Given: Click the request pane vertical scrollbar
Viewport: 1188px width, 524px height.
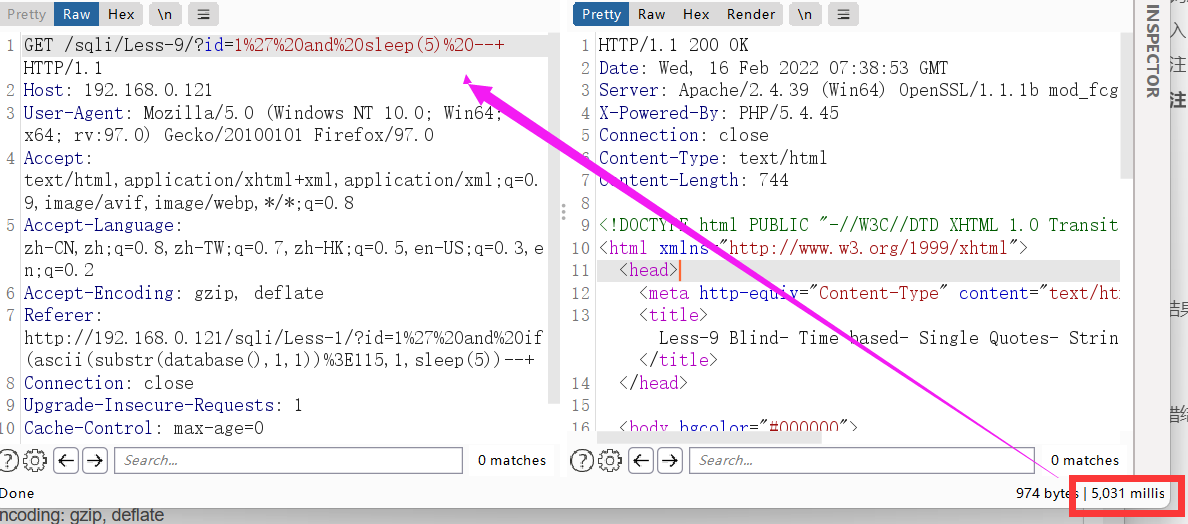Looking at the screenshot, I should click(553, 220).
